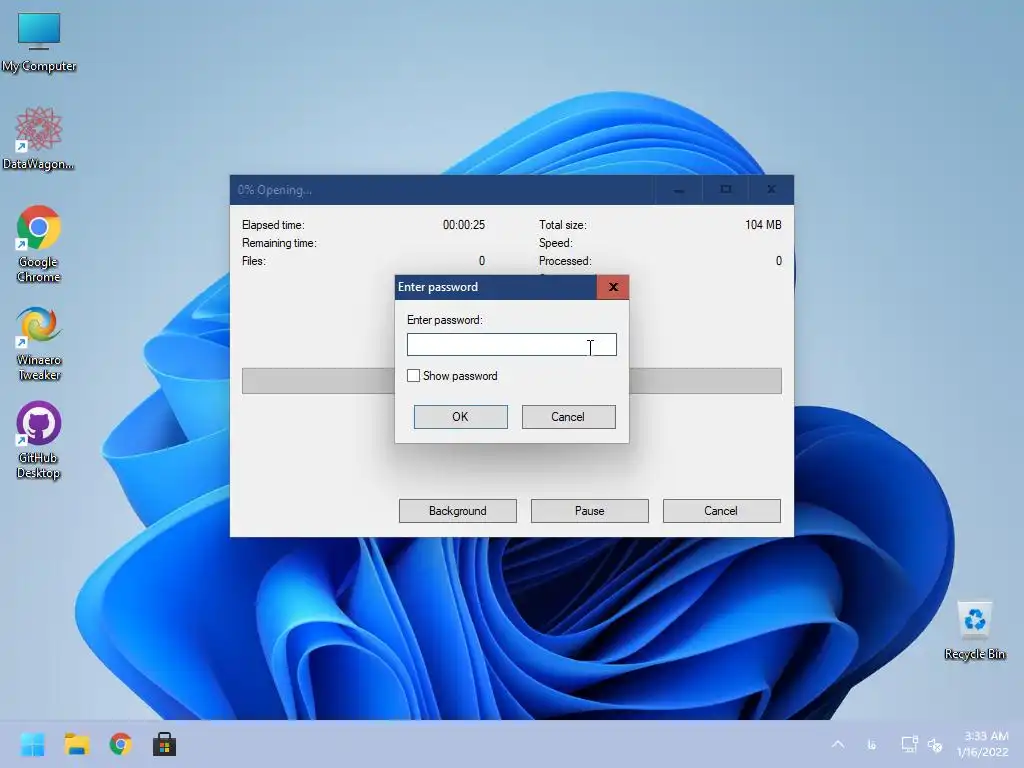Close the Enter password dialog

(x=613, y=287)
